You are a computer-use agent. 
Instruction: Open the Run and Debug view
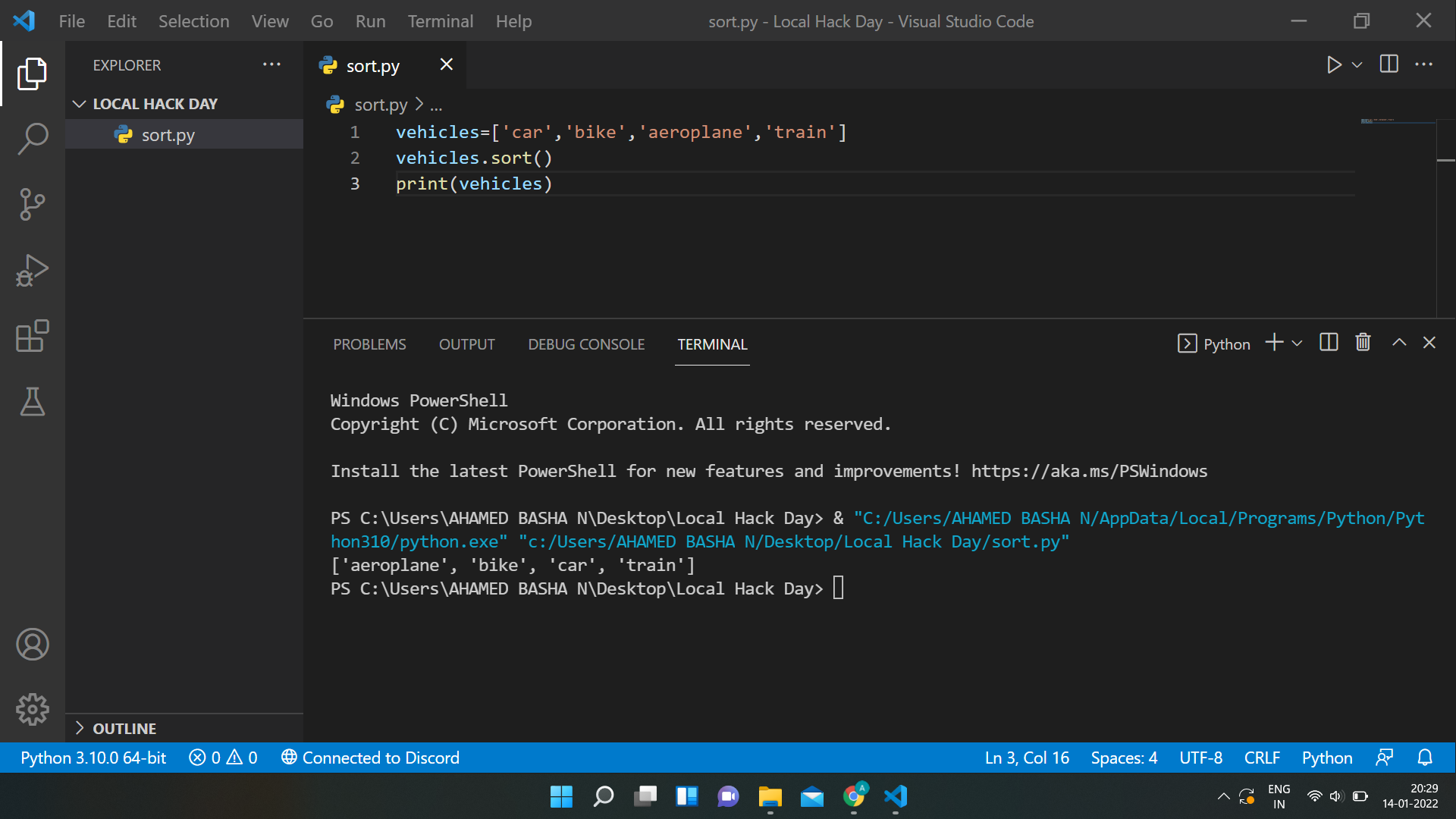(33, 271)
